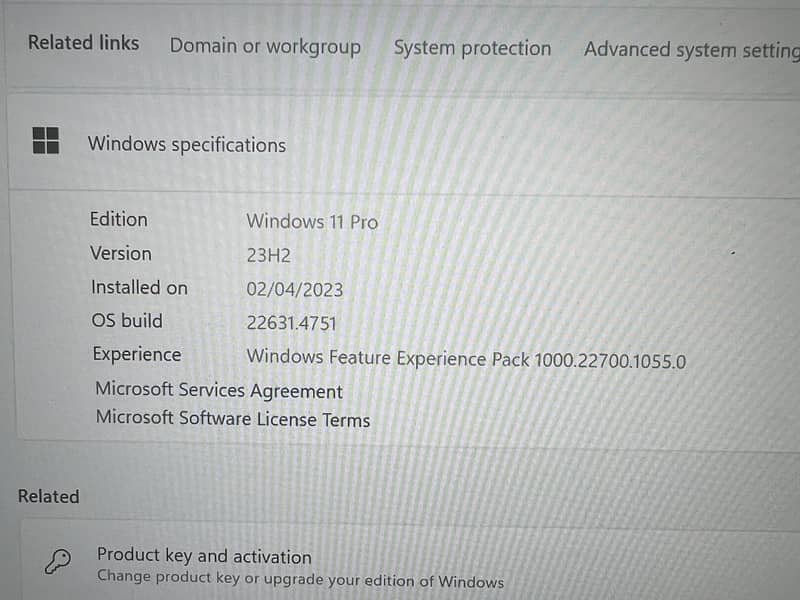Click the Related links label
Image resolution: width=800 pixels, height=600 pixels.
pyautogui.click(x=83, y=43)
